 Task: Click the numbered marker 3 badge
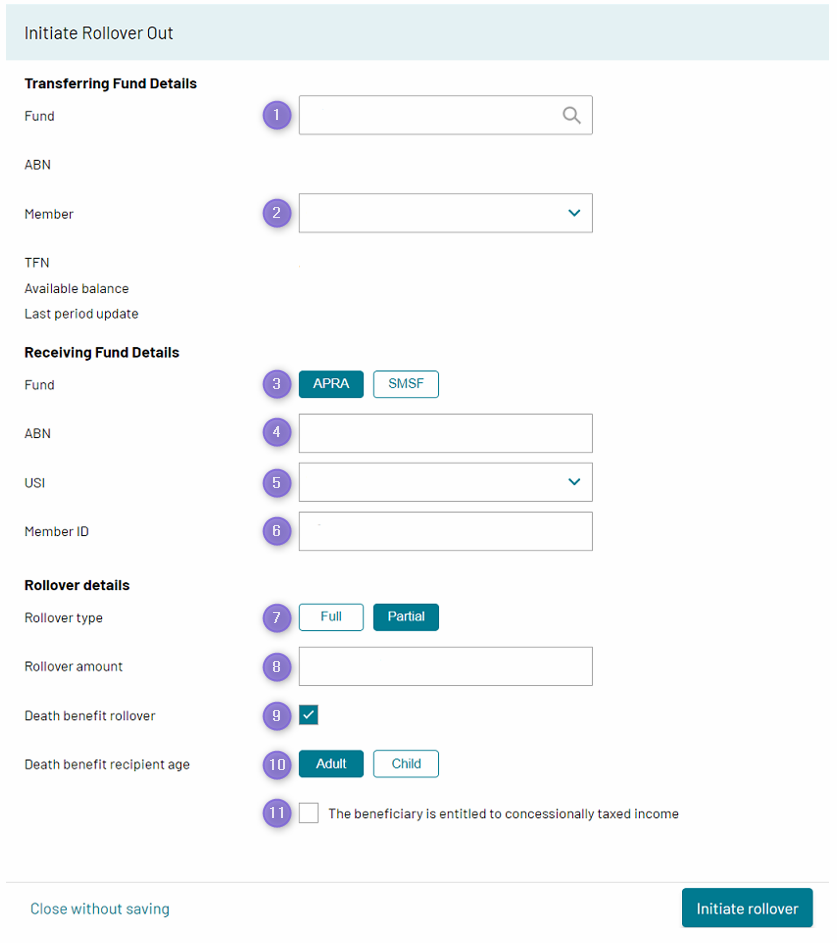[x=277, y=384]
